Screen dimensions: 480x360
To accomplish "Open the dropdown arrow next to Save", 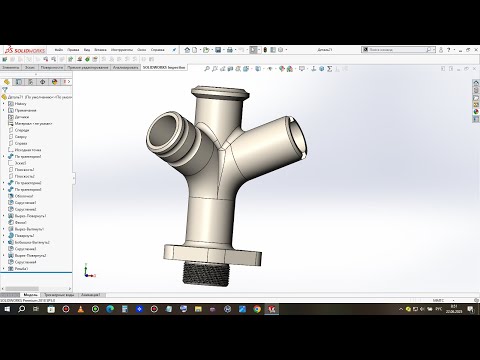I will point(223,50).
